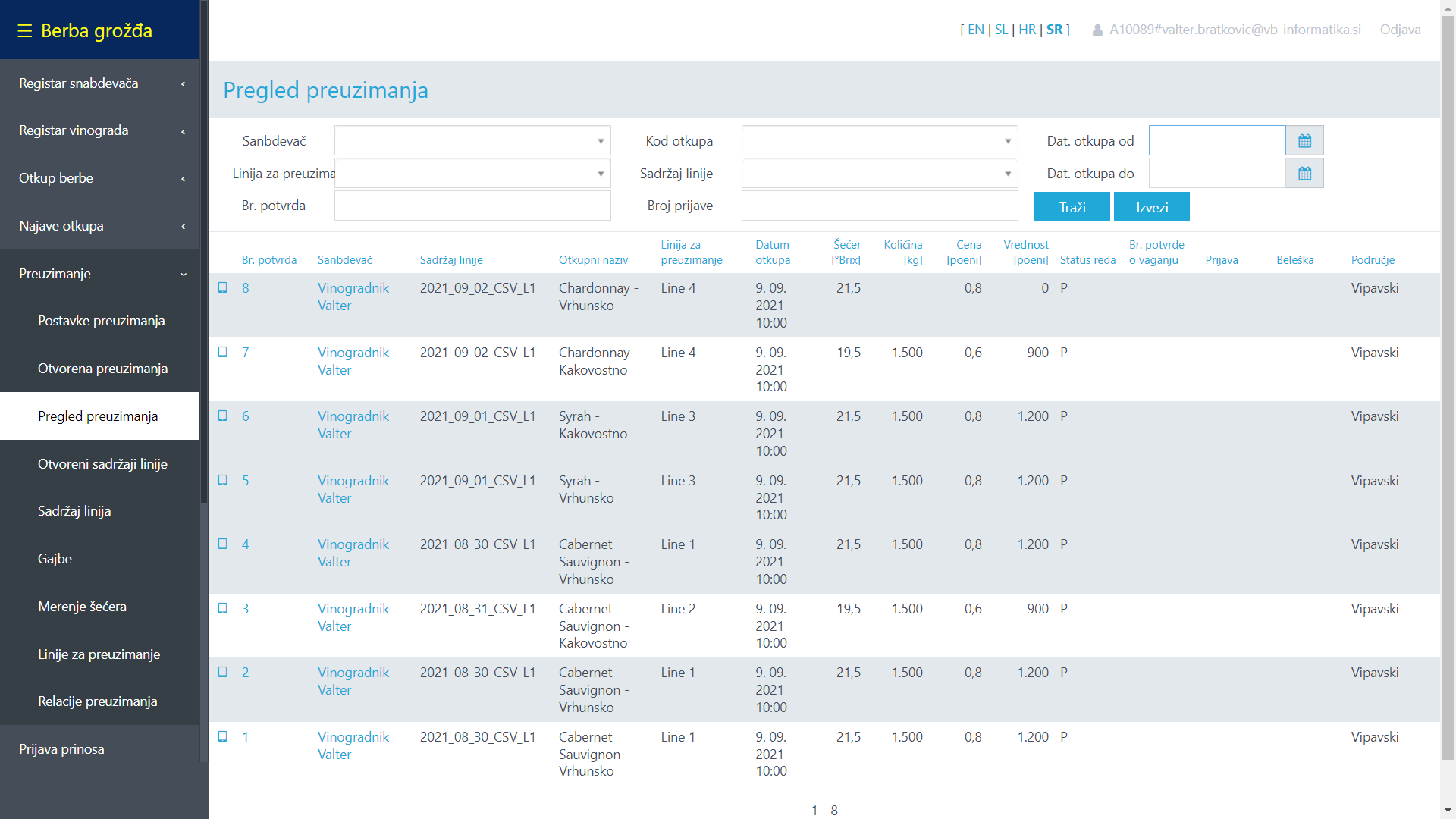This screenshot has width=1456, height=819.
Task: Expand Registar snabdevača sidebar section
Action: tap(99, 83)
